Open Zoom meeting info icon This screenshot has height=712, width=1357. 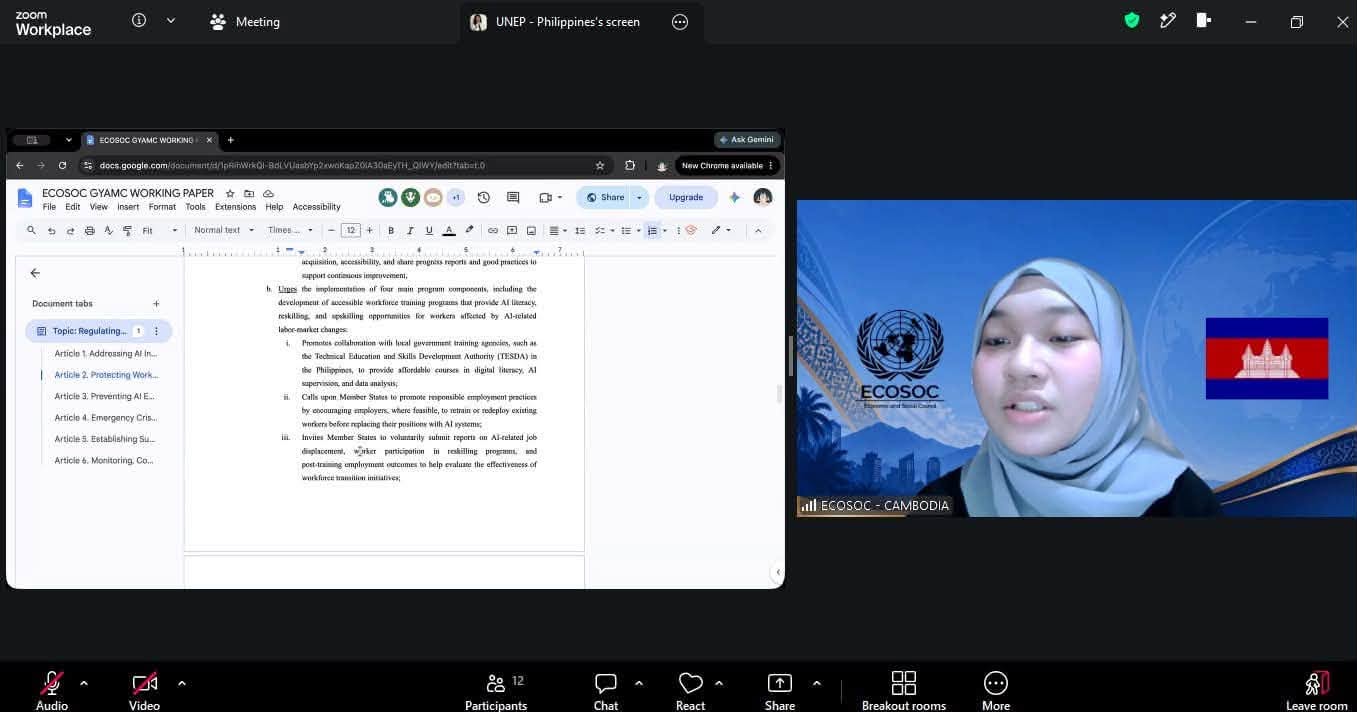click(x=139, y=21)
